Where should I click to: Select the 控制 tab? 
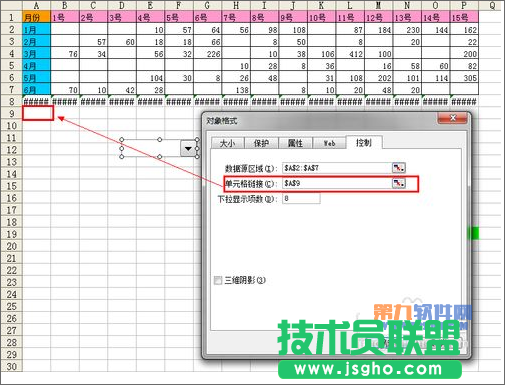pyautogui.click(x=364, y=142)
